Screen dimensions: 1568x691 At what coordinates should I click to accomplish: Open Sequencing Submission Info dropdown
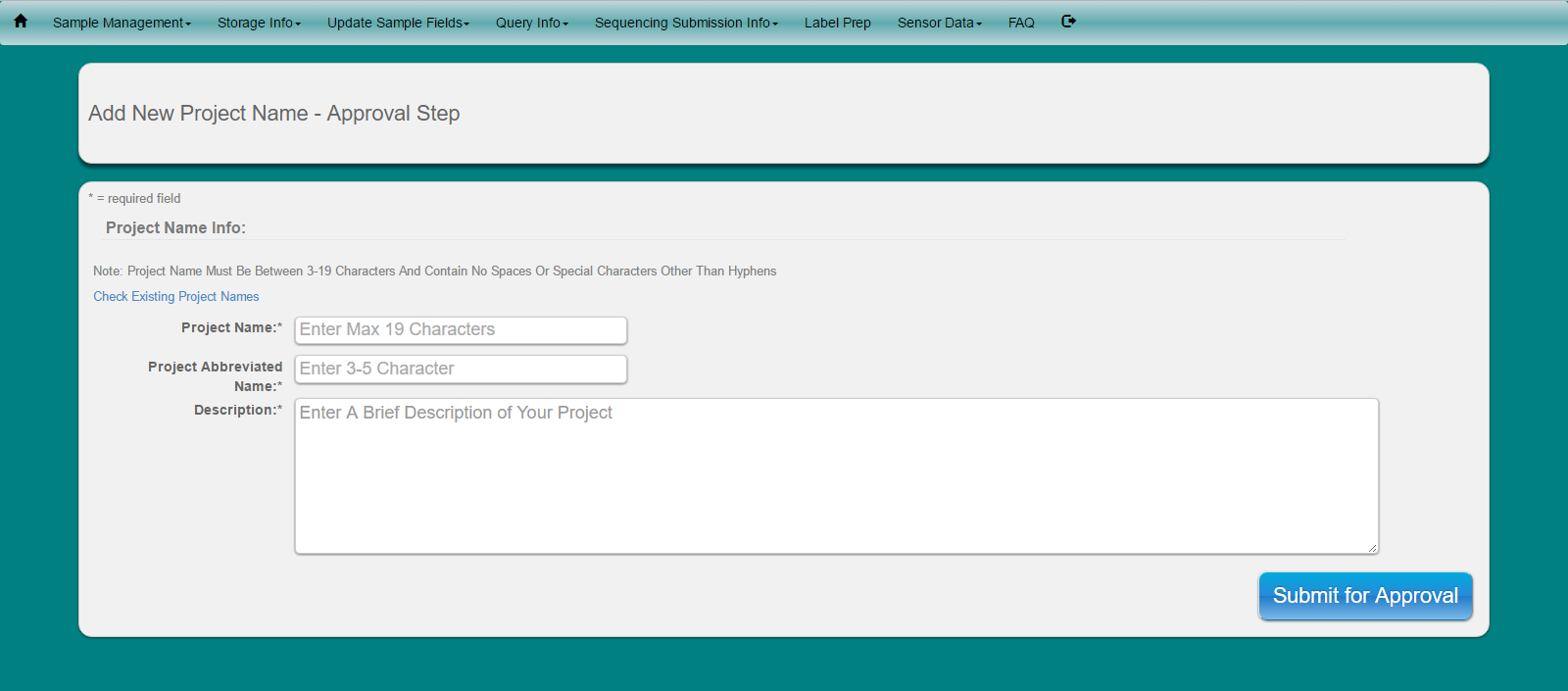point(686,23)
